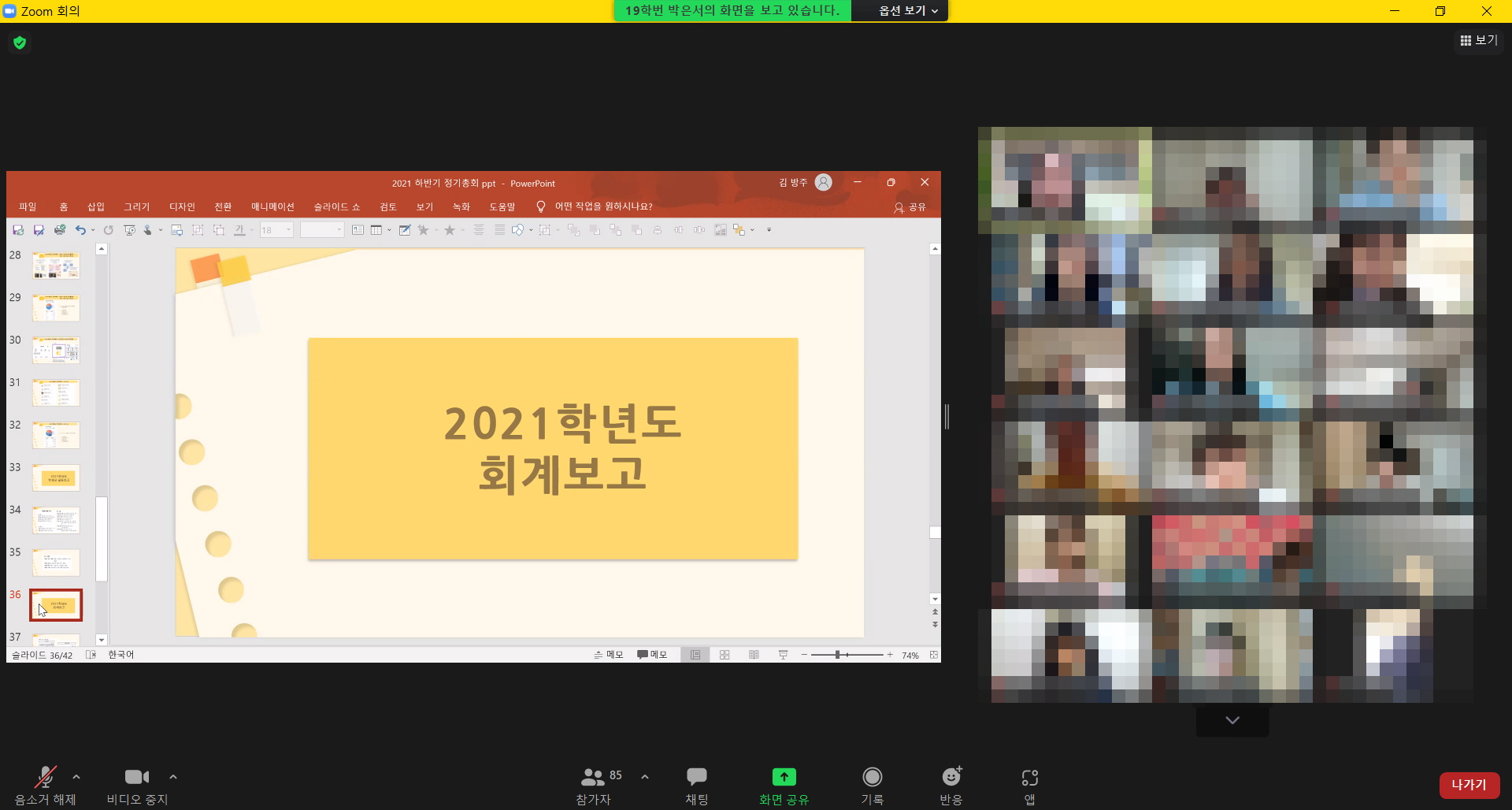Open the 앱 apps icon
1512x810 pixels.
click(x=1029, y=778)
